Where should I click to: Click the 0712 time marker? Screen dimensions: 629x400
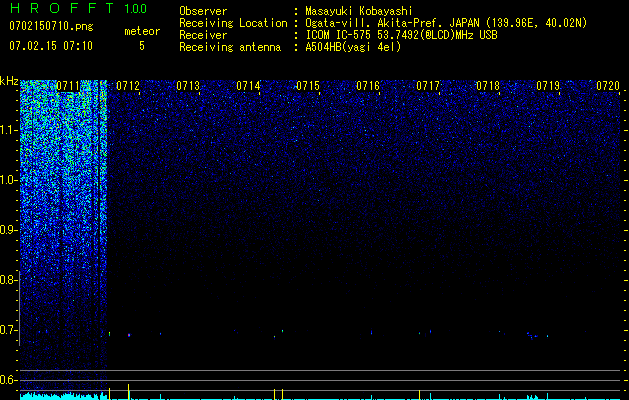pos(128,86)
